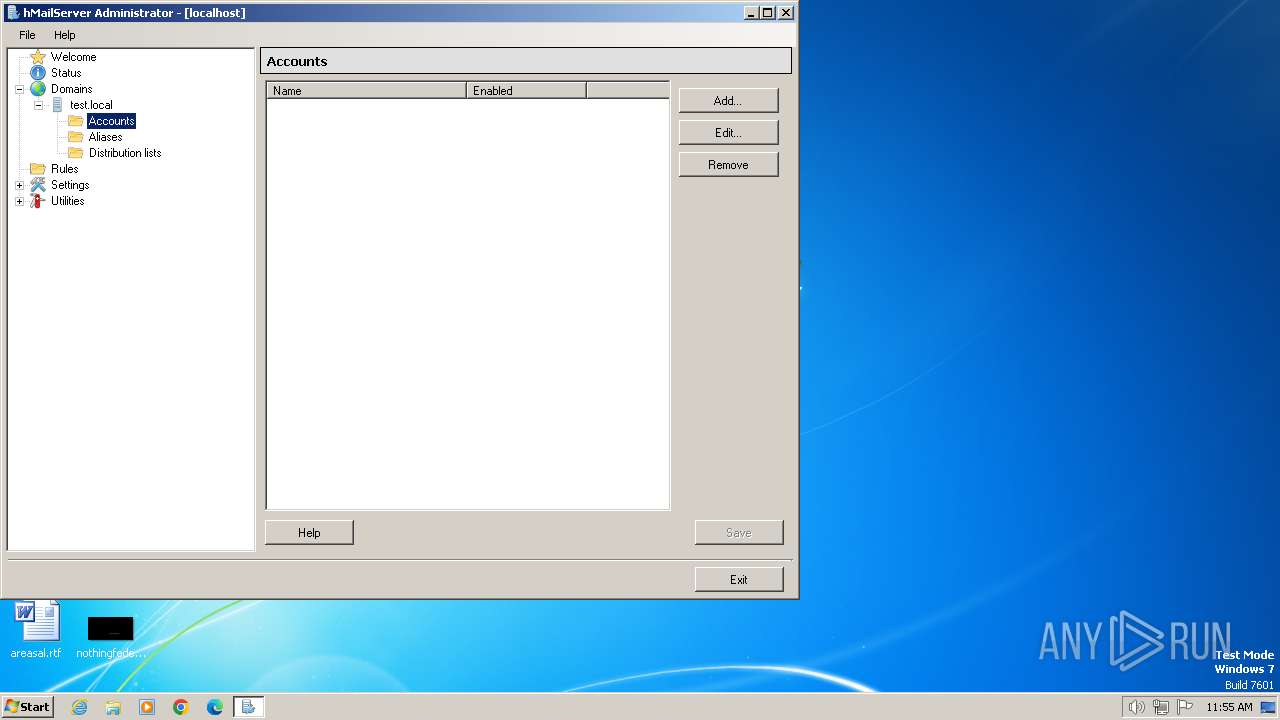
Task: Expand the Settings tree node
Action: tap(19, 185)
